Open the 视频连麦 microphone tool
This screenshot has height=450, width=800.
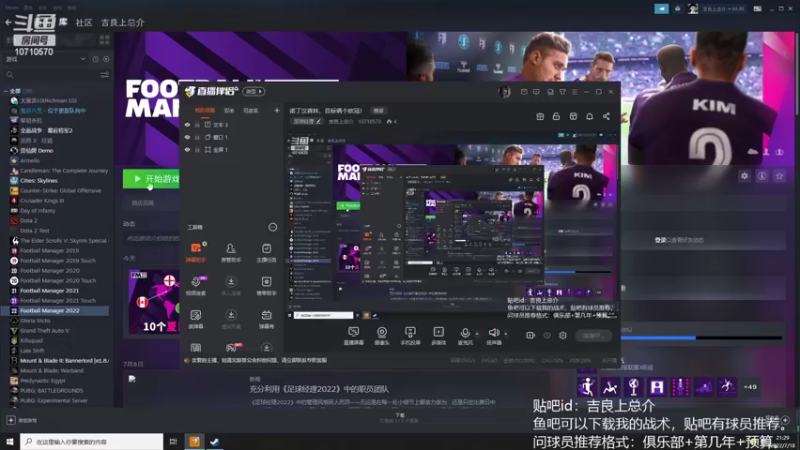(196, 285)
